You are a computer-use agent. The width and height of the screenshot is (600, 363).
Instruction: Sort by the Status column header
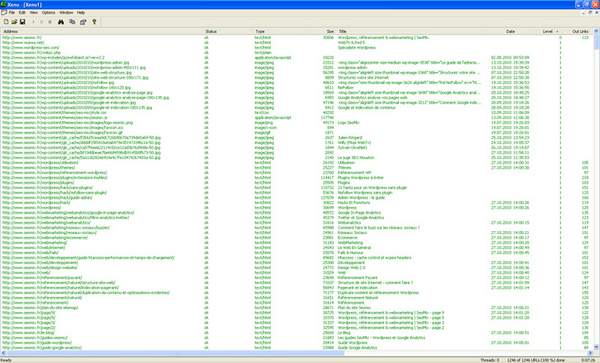click(x=228, y=31)
